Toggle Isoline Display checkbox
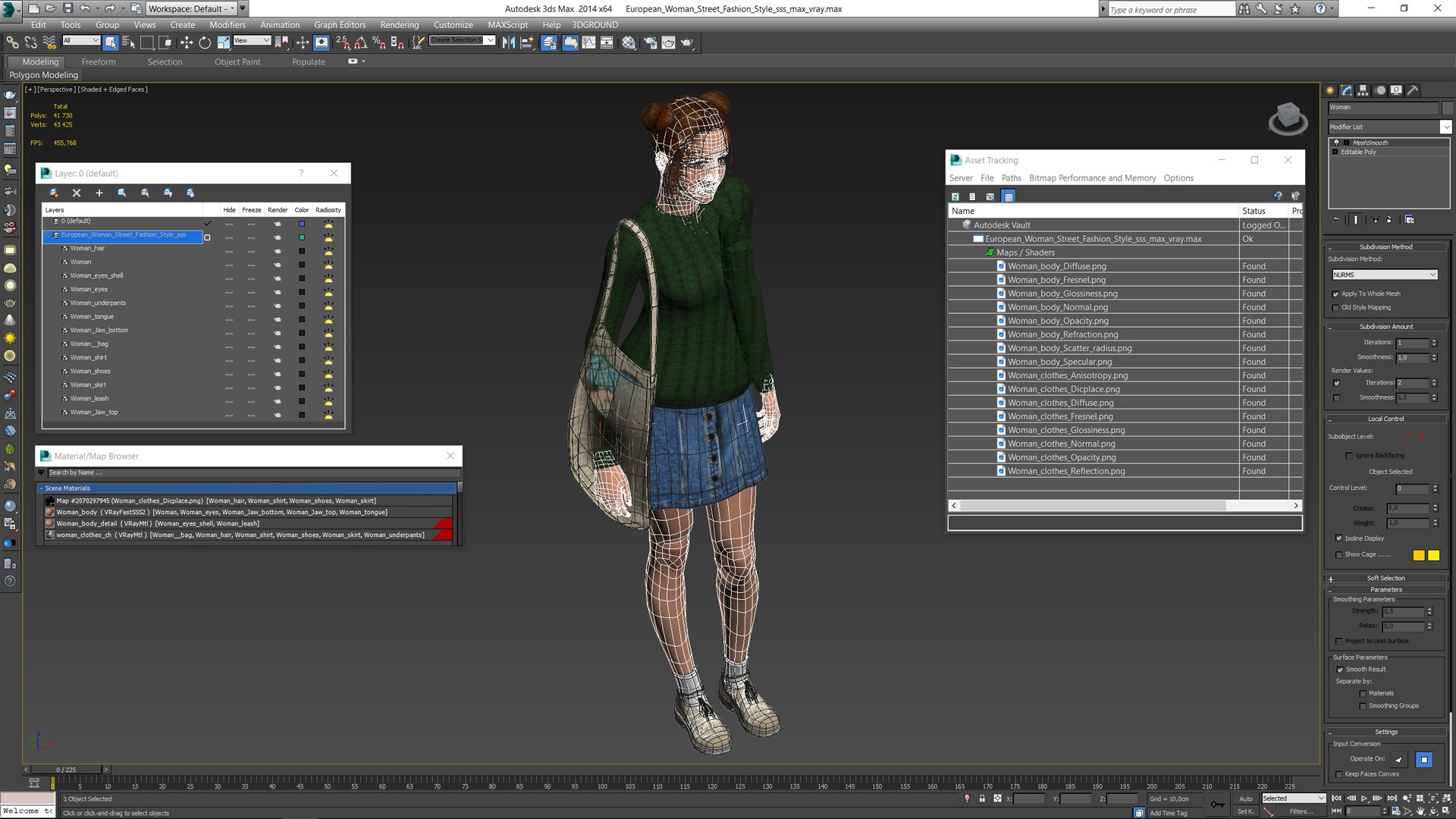1456x819 pixels. (1338, 538)
